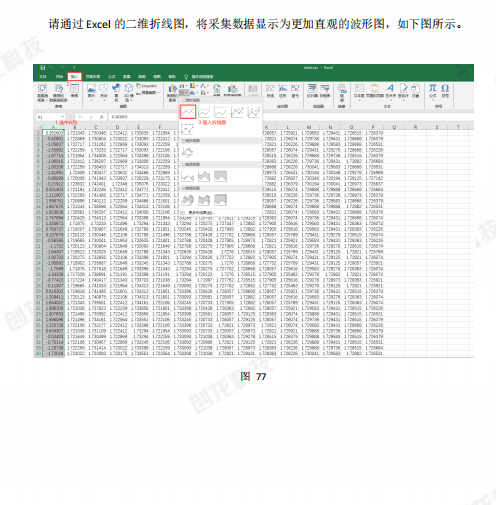This screenshot has width=496, height=505.
Task: Click the Tell Me search lightbulb box
Action: tap(199, 77)
